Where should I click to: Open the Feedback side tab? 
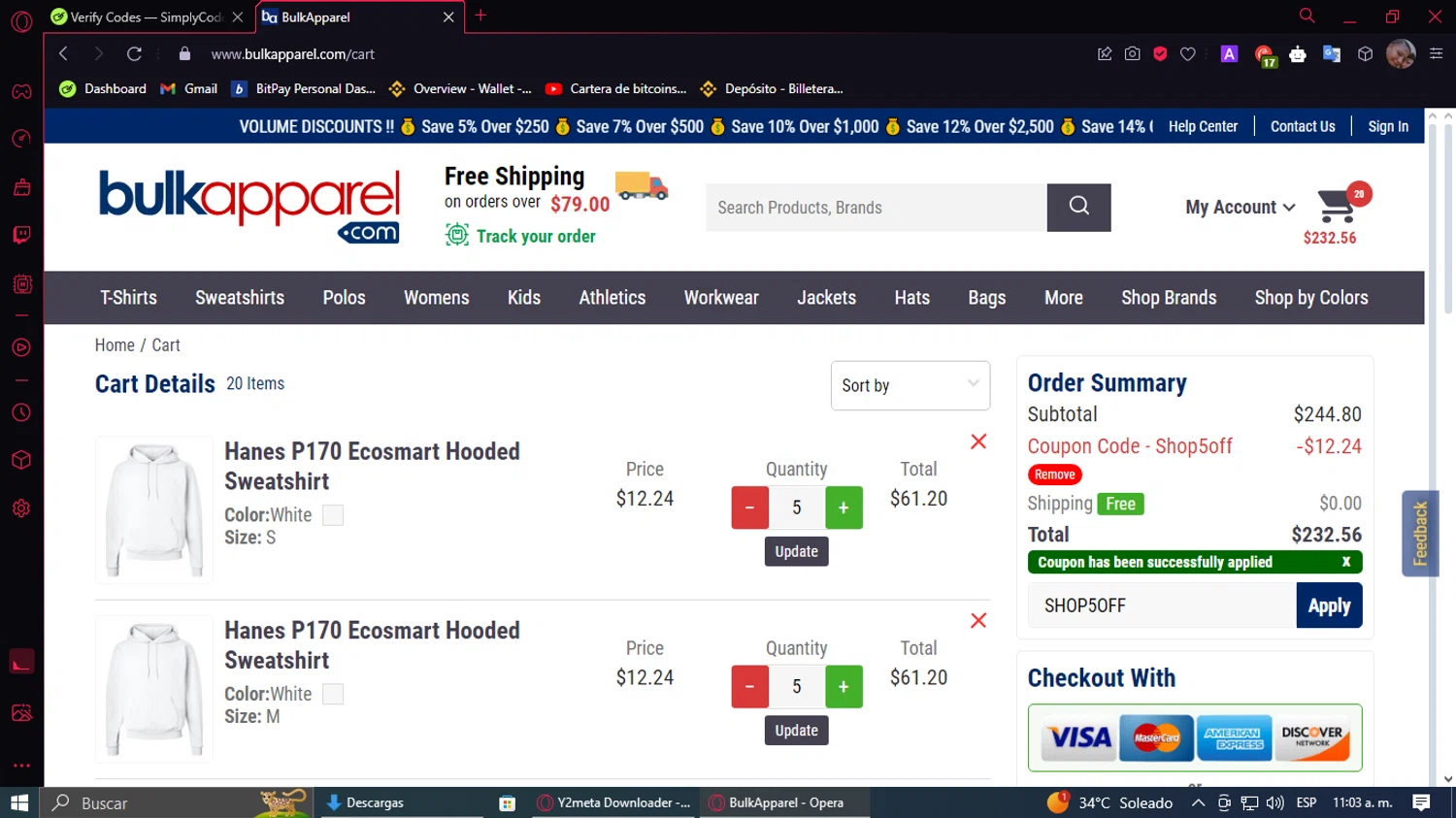tap(1420, 534)
